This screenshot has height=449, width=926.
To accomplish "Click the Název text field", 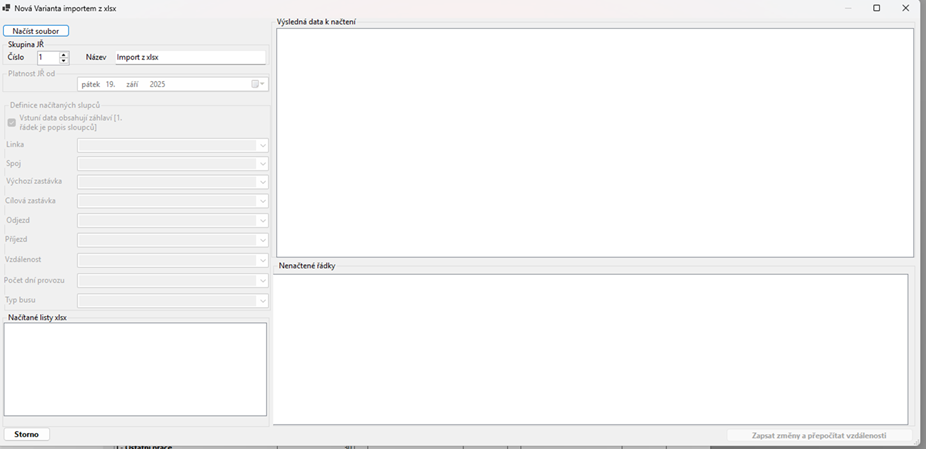I will (190, 58).
